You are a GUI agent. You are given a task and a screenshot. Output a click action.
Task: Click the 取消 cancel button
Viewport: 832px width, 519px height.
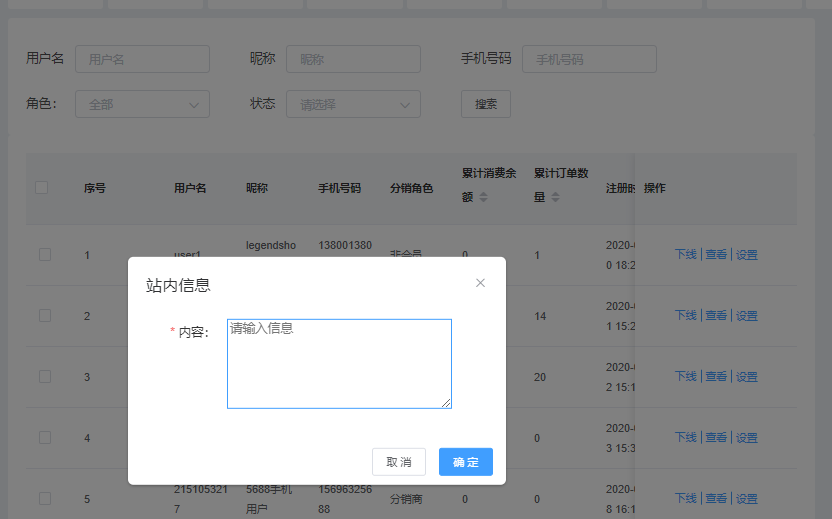[x=398, y=462]
